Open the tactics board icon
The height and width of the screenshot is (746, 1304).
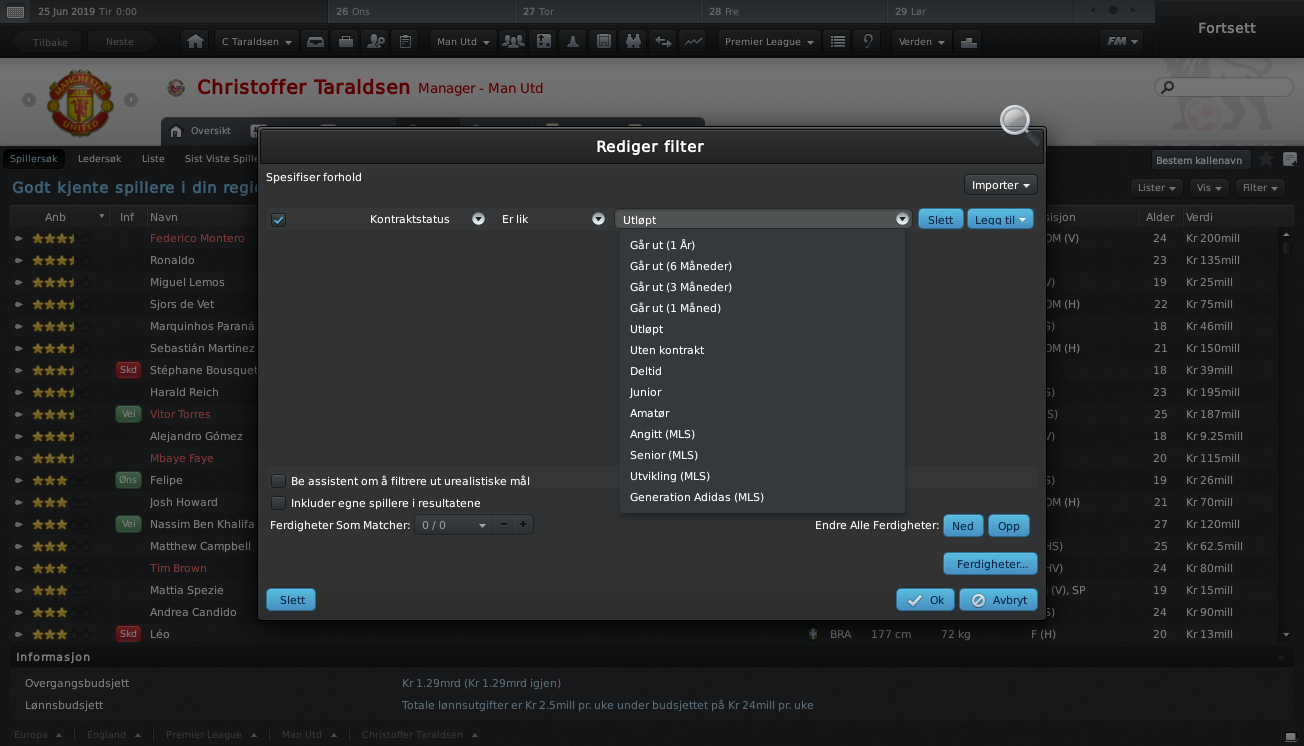coord(543,42)
